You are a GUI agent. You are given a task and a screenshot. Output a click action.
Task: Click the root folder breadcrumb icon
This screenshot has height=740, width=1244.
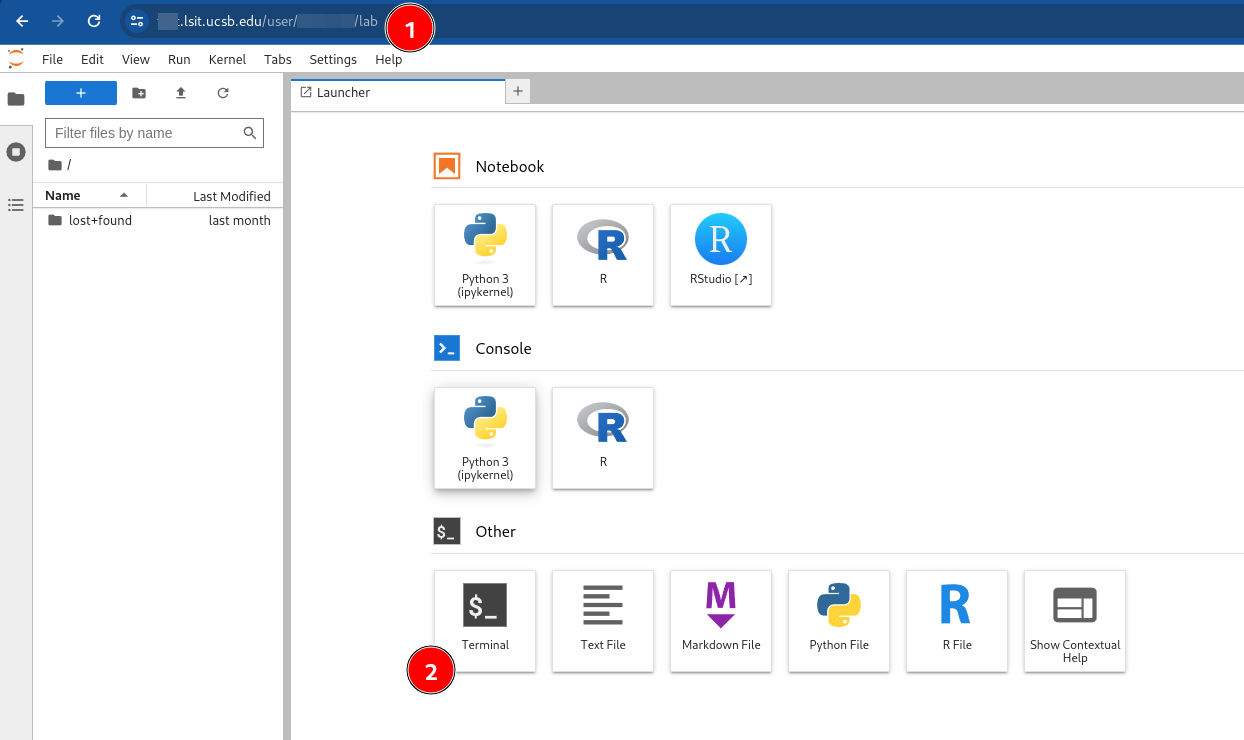coord(55,165)
